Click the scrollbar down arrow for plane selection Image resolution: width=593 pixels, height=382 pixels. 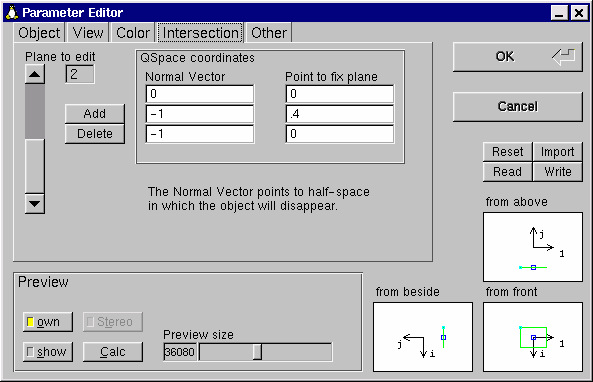(x=35, y=204)
